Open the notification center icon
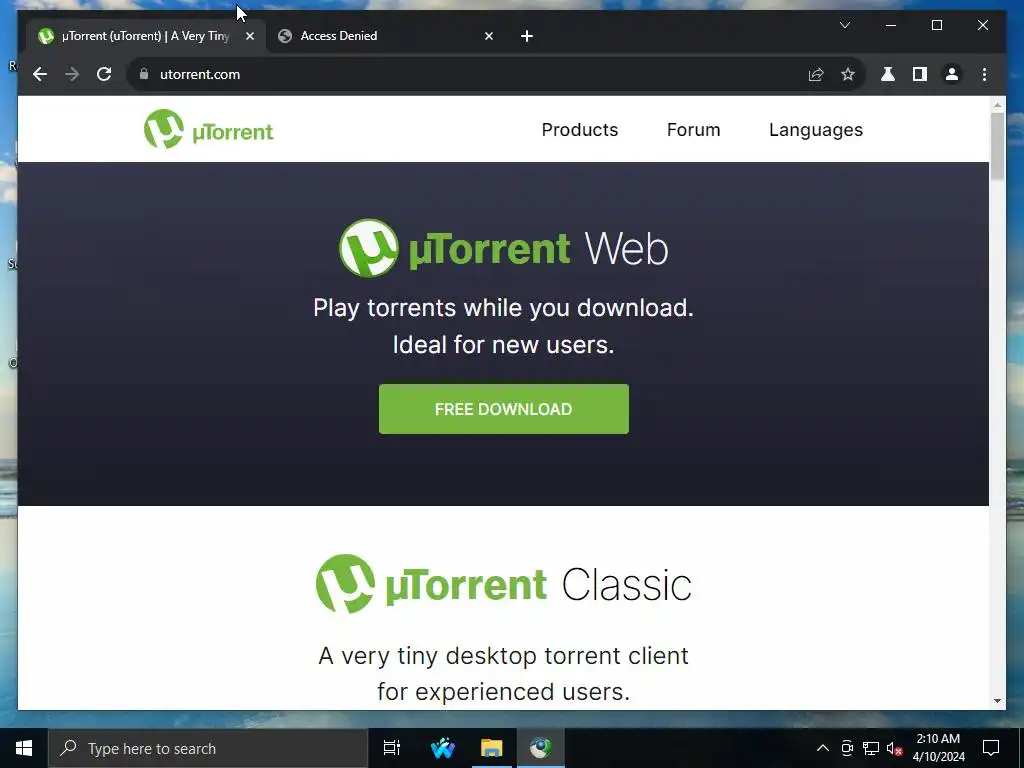 pyautogui.click(x=991, y=748)
